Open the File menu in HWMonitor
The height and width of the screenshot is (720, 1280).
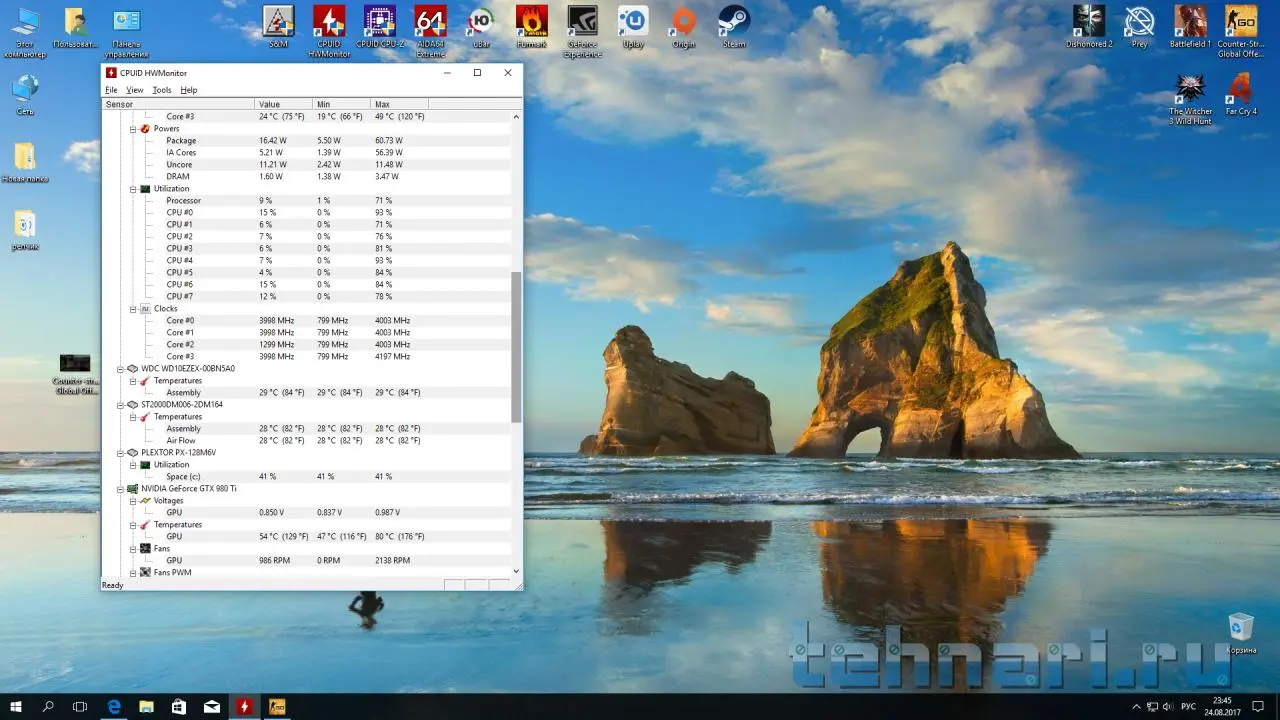point(111,90)
